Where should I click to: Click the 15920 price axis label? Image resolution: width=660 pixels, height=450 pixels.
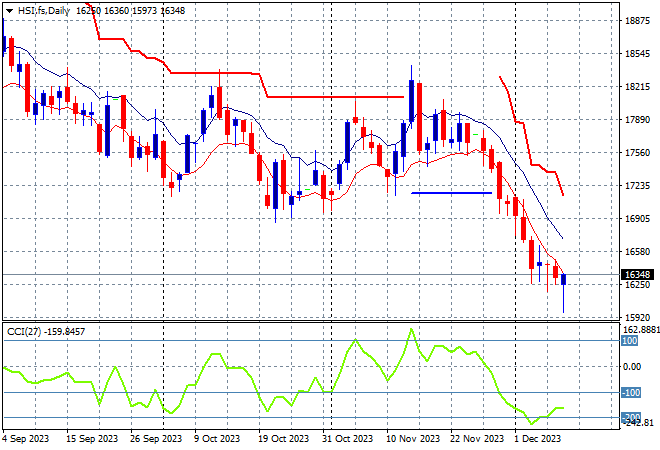(636, 318)
